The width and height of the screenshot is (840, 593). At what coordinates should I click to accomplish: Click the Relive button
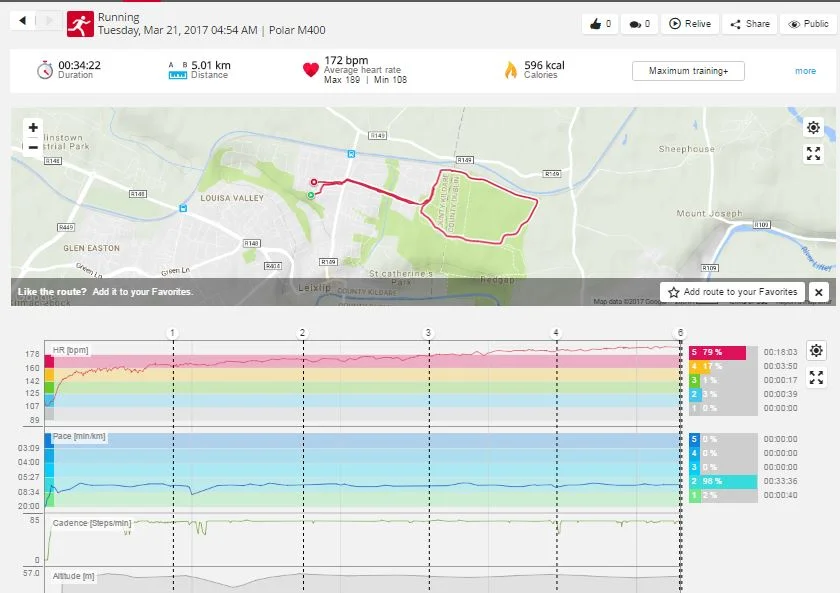tap(690, 24)
